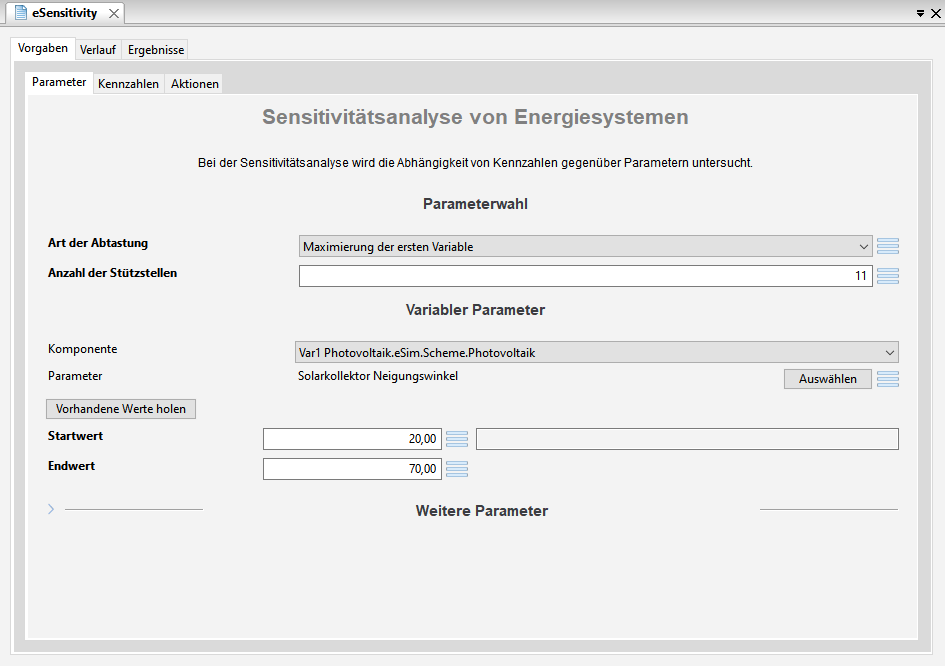Screen dimensions: 945x666
Task: Switch to the Ergebnisse tab
Action: [156, 49]
